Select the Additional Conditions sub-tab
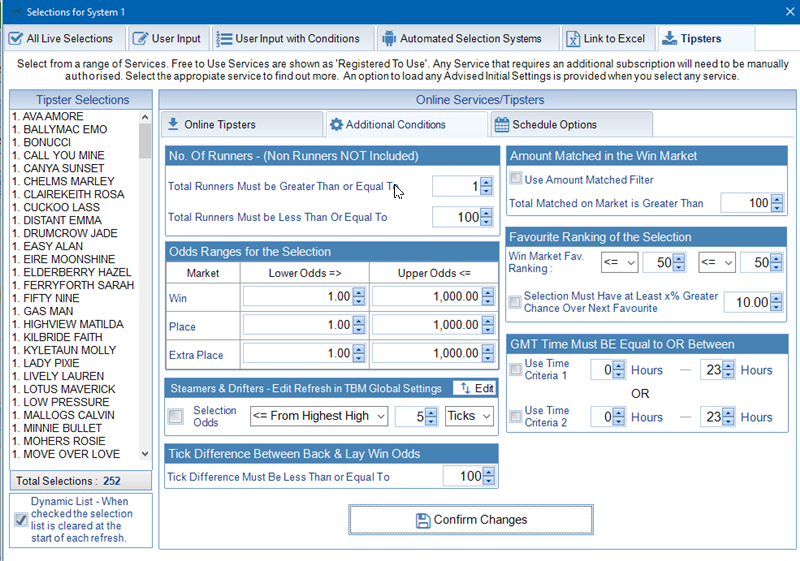The height and width of the screenshot is (561, 800). [407, 124]
